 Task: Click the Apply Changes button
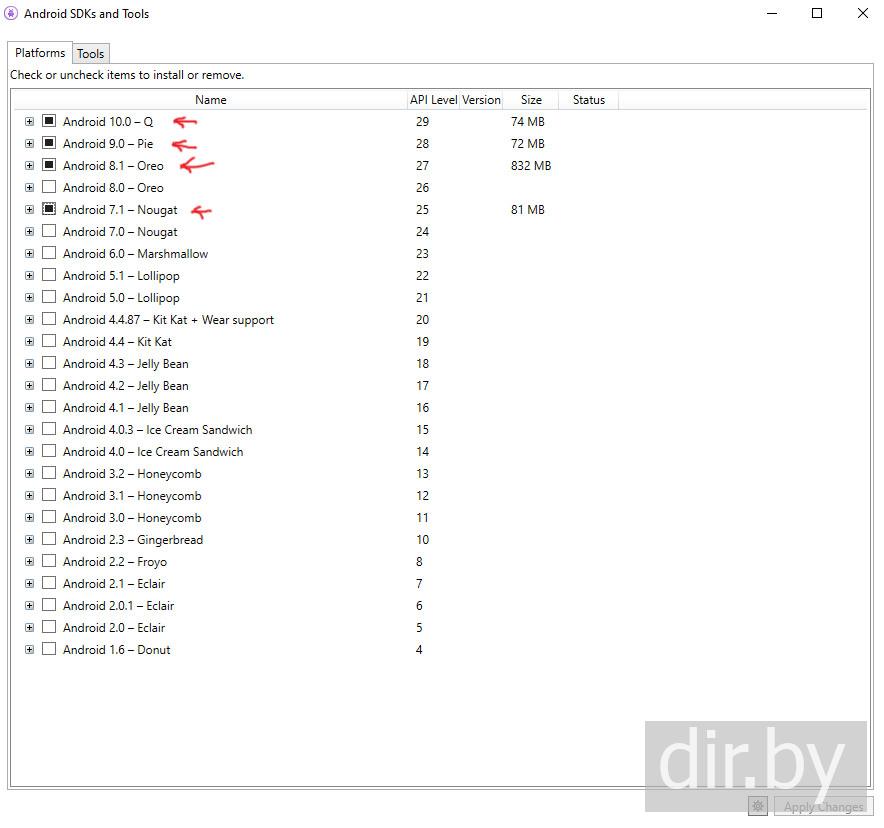click(823, 807)
